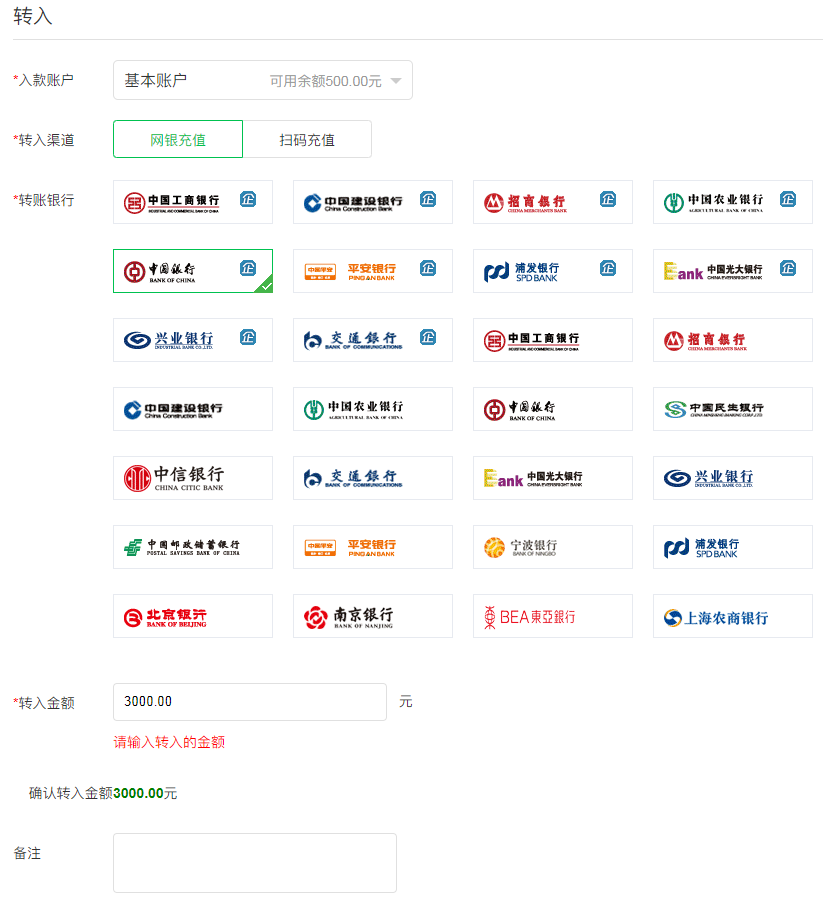
Task: Choose 招商银行 without the enterprise badge
Action: coord(733,340)
